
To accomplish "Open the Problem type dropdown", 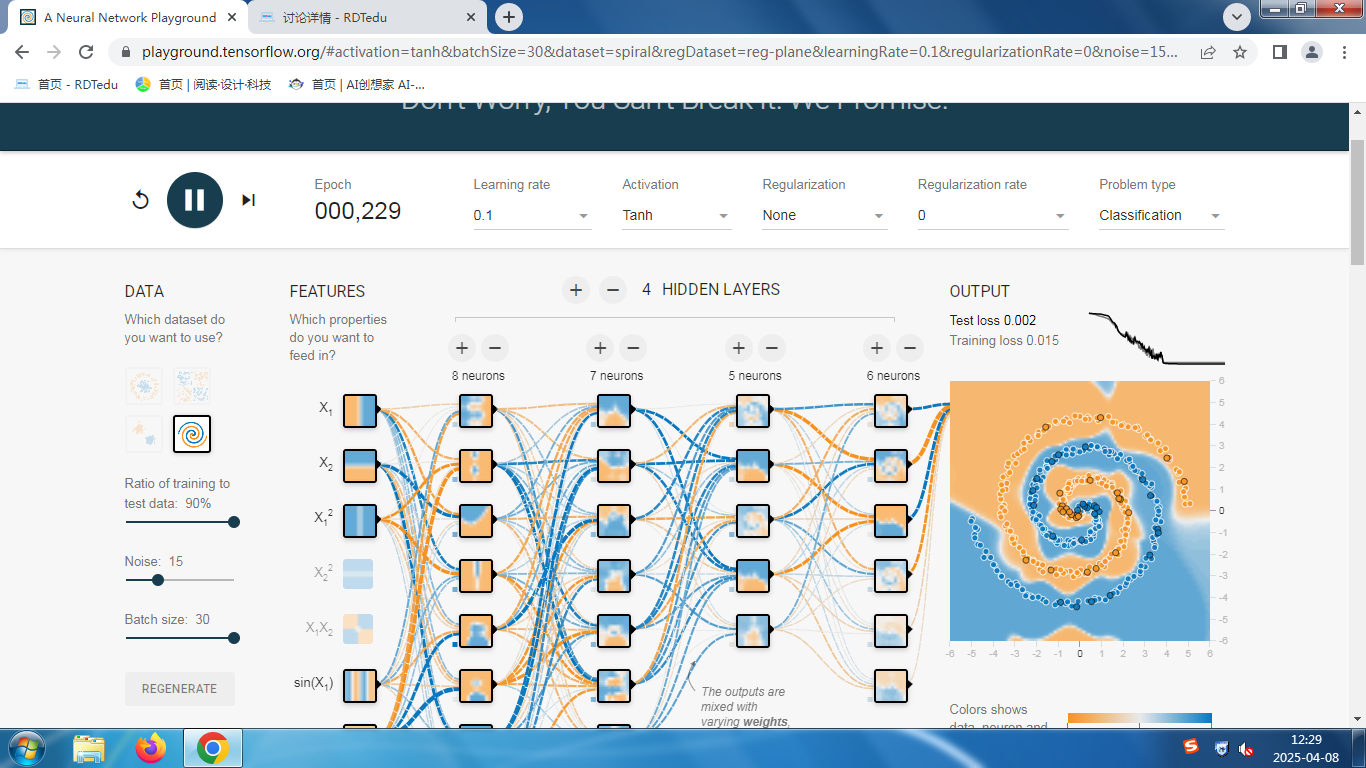I will 1161,215.
